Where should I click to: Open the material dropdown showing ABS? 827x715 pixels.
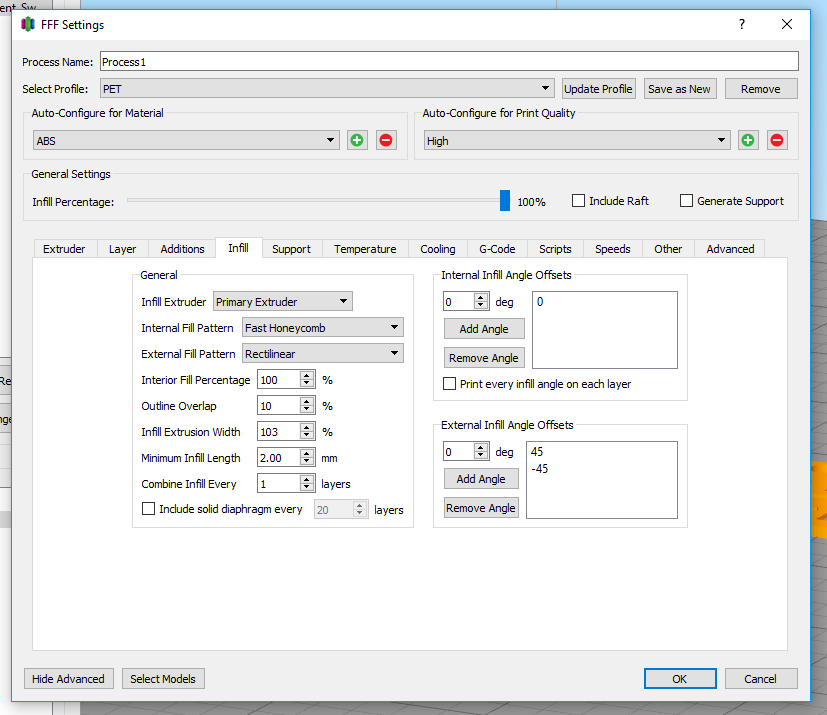tap(186, 141)
